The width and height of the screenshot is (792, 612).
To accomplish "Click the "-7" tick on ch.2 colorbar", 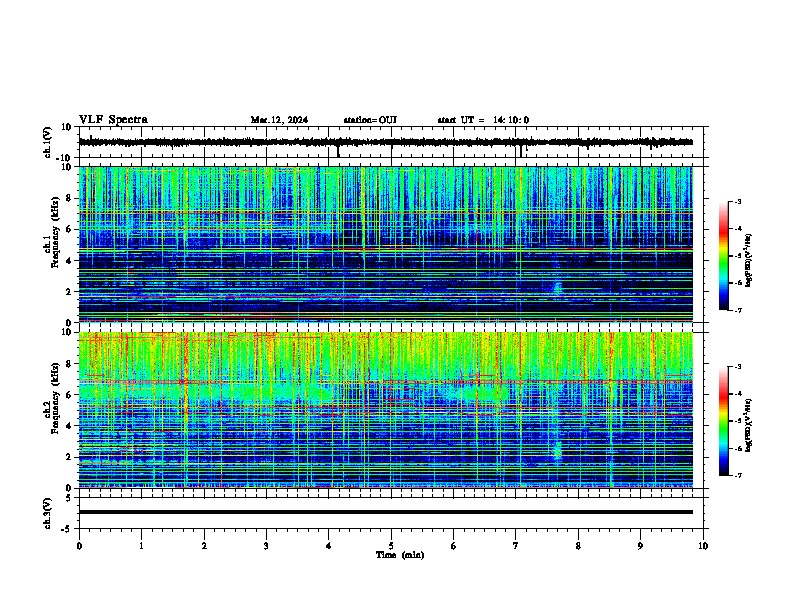I will tap(737, 475).
